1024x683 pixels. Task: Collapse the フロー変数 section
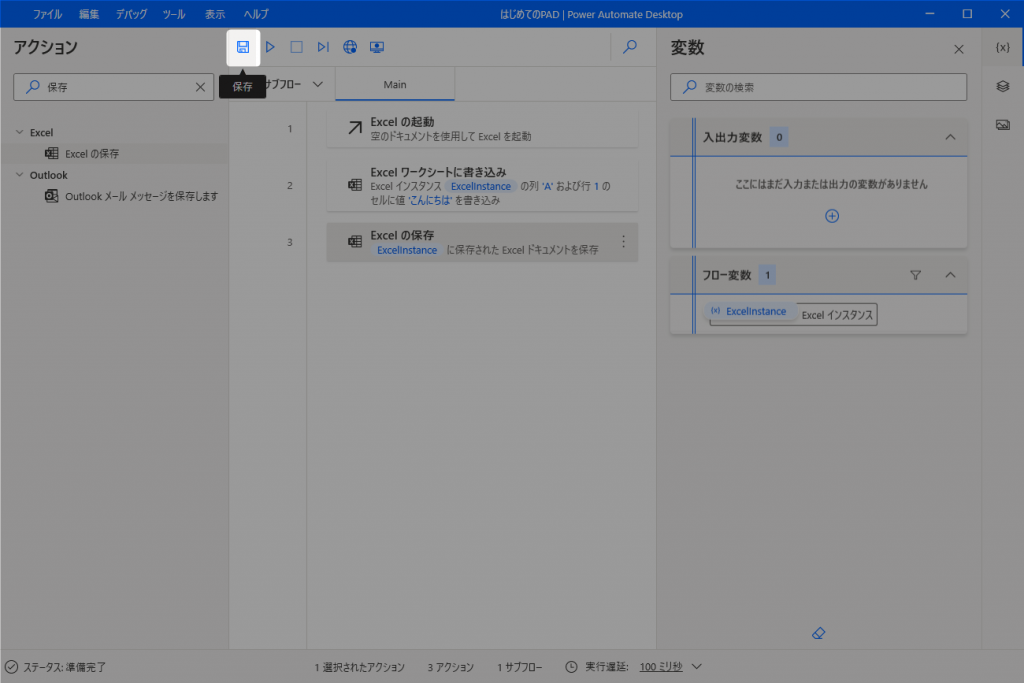point(950,275)
